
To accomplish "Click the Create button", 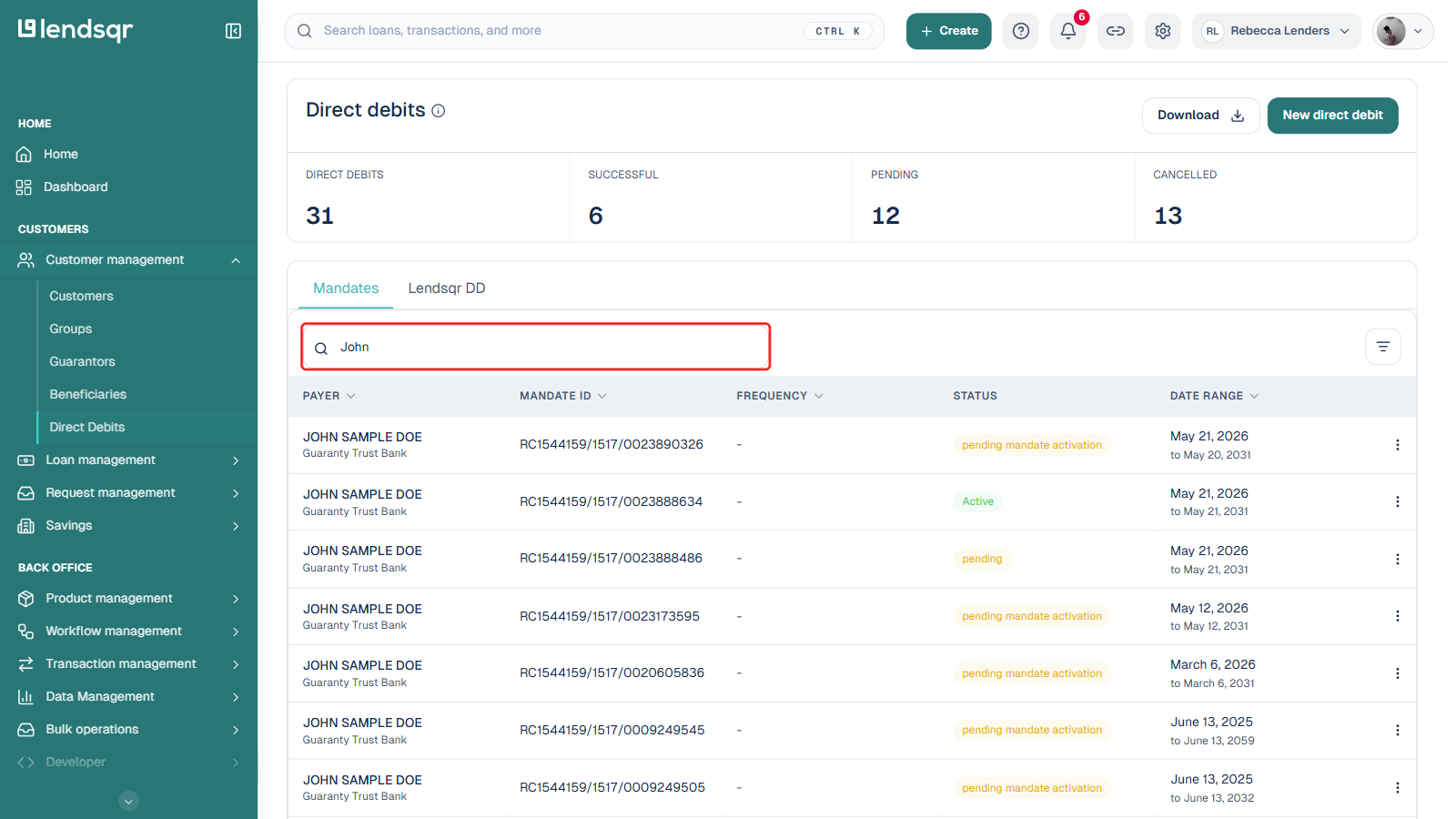I will tap(948, 31).
